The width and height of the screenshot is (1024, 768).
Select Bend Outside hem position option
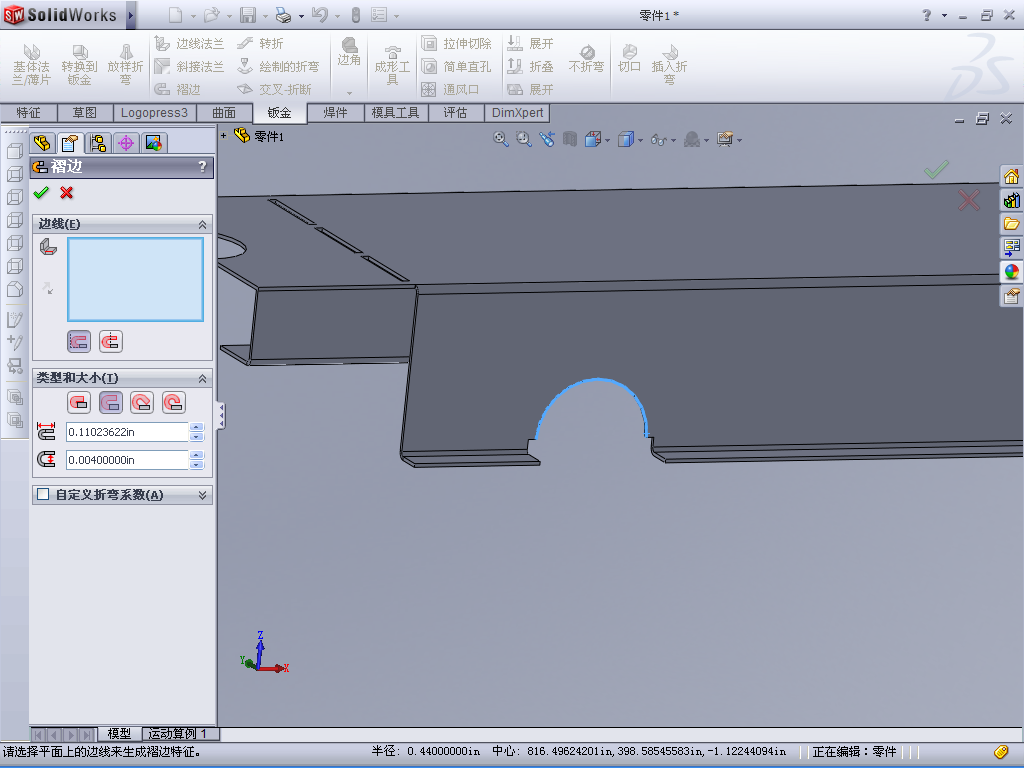click(111, 341)
